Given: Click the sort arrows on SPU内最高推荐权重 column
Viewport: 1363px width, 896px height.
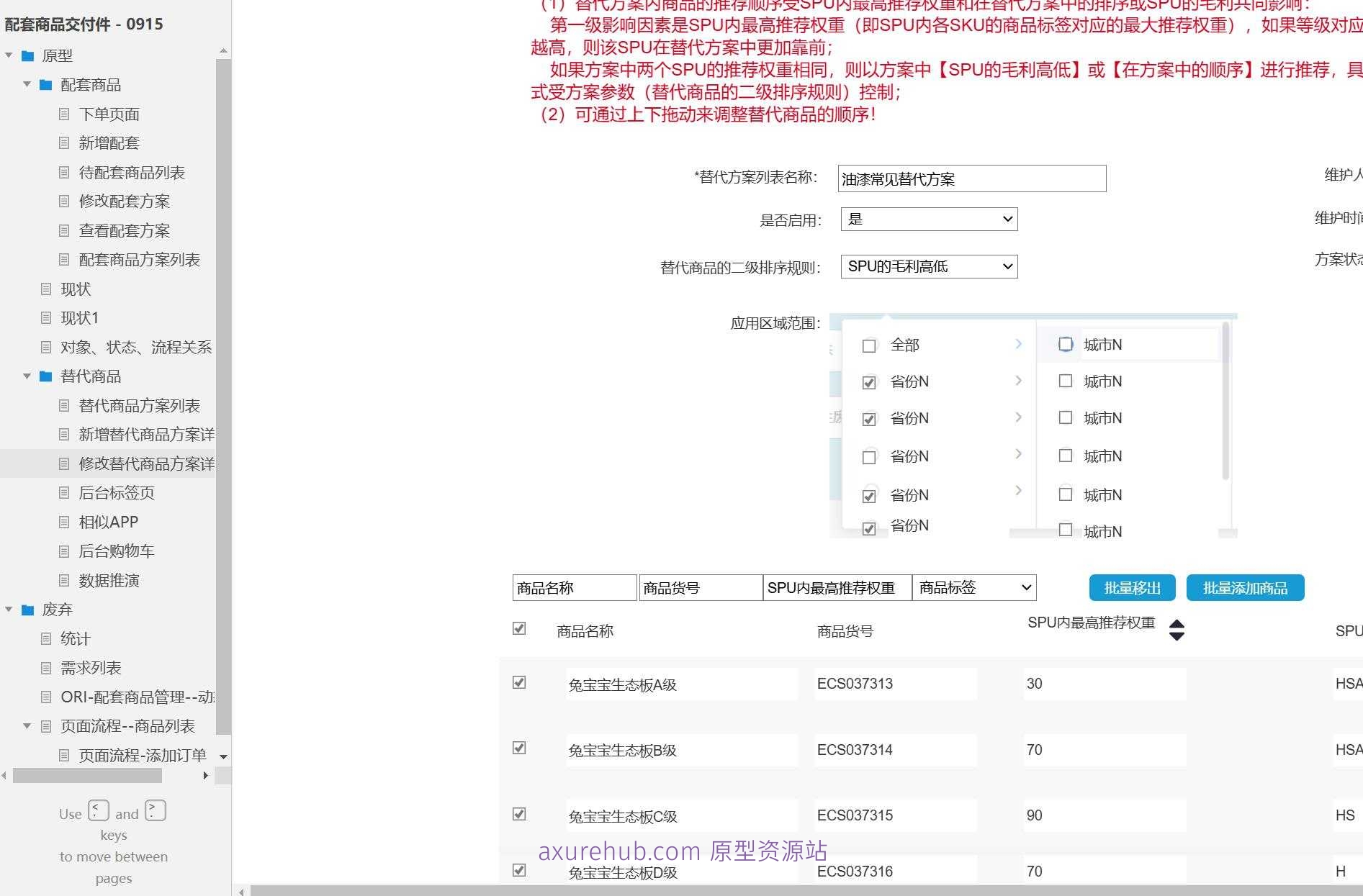Looking at the screenshot, I should (1177, 630).
